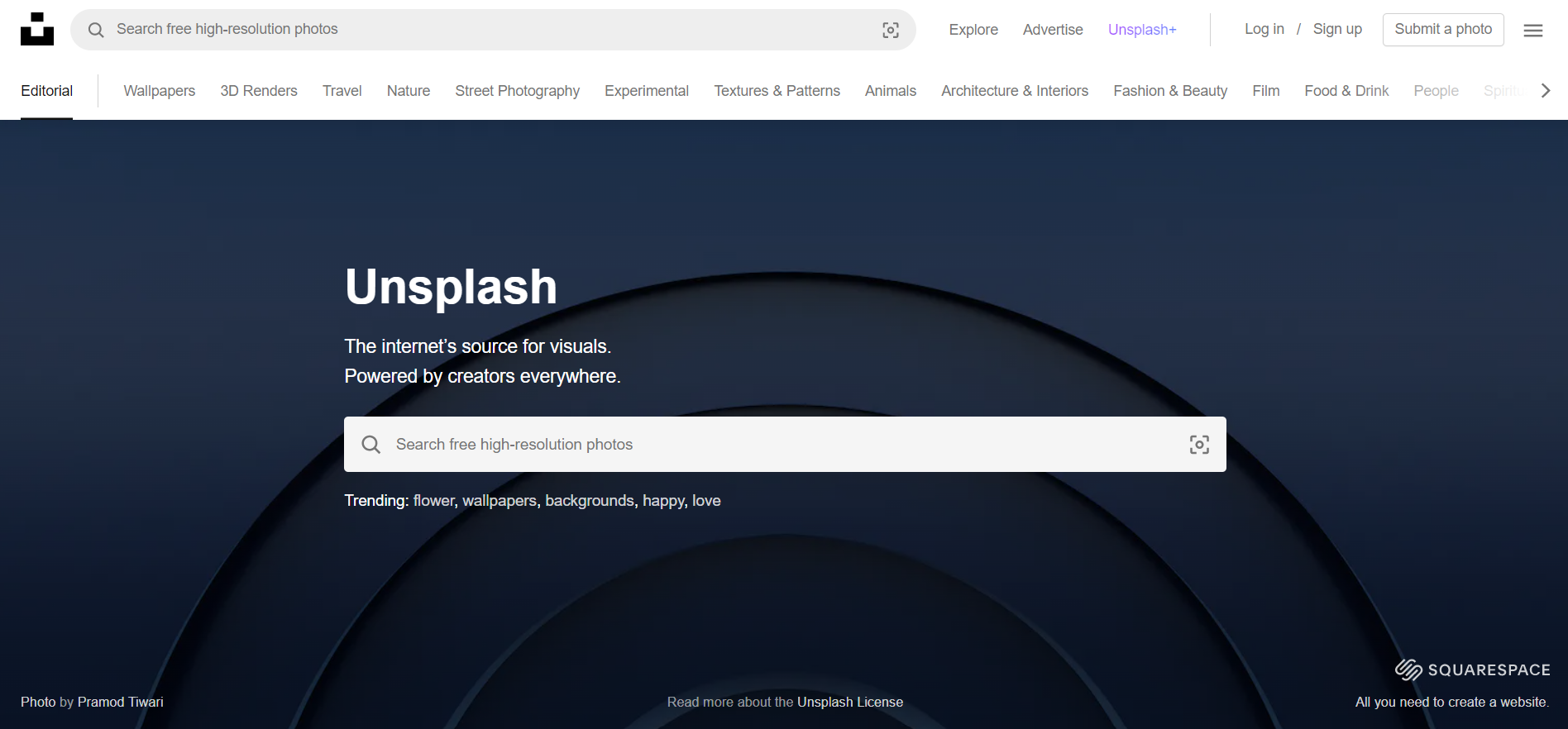Open photographer Pramod Tiwari's profile
Screen dimensions: 1568x729
pos(121,702)
